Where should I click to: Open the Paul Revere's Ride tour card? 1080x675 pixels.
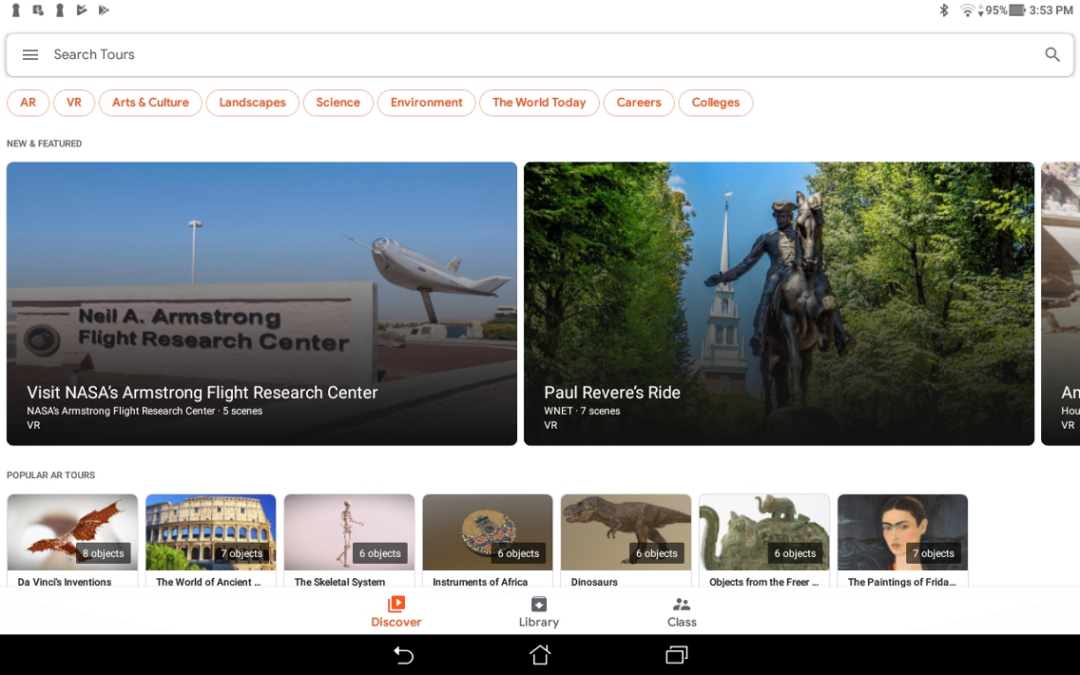tap(778, 303)
